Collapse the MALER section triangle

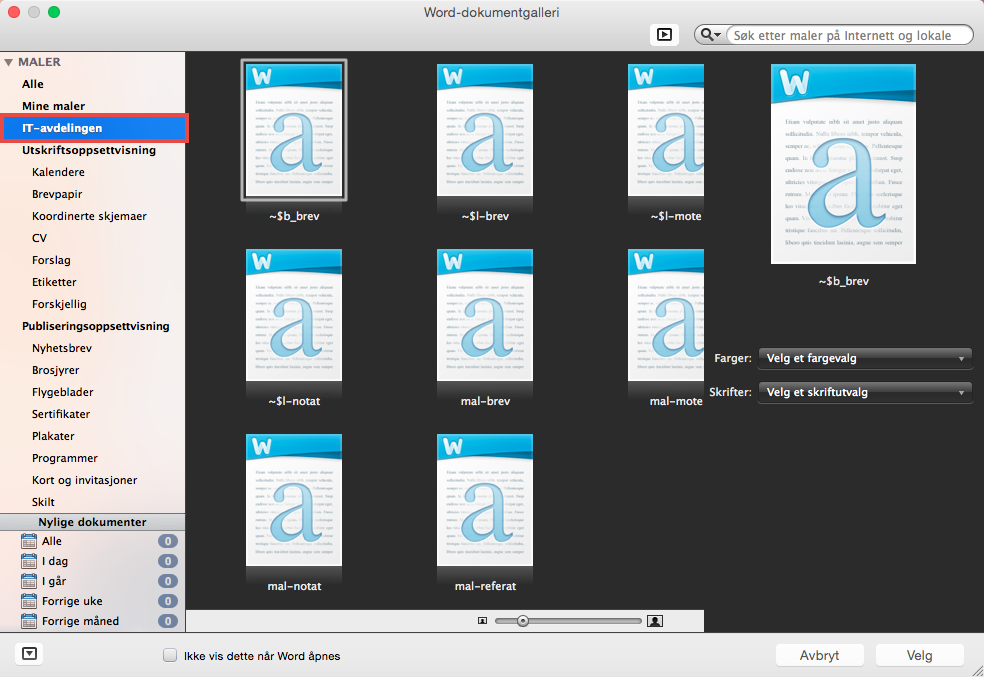(x=8, y=62)
